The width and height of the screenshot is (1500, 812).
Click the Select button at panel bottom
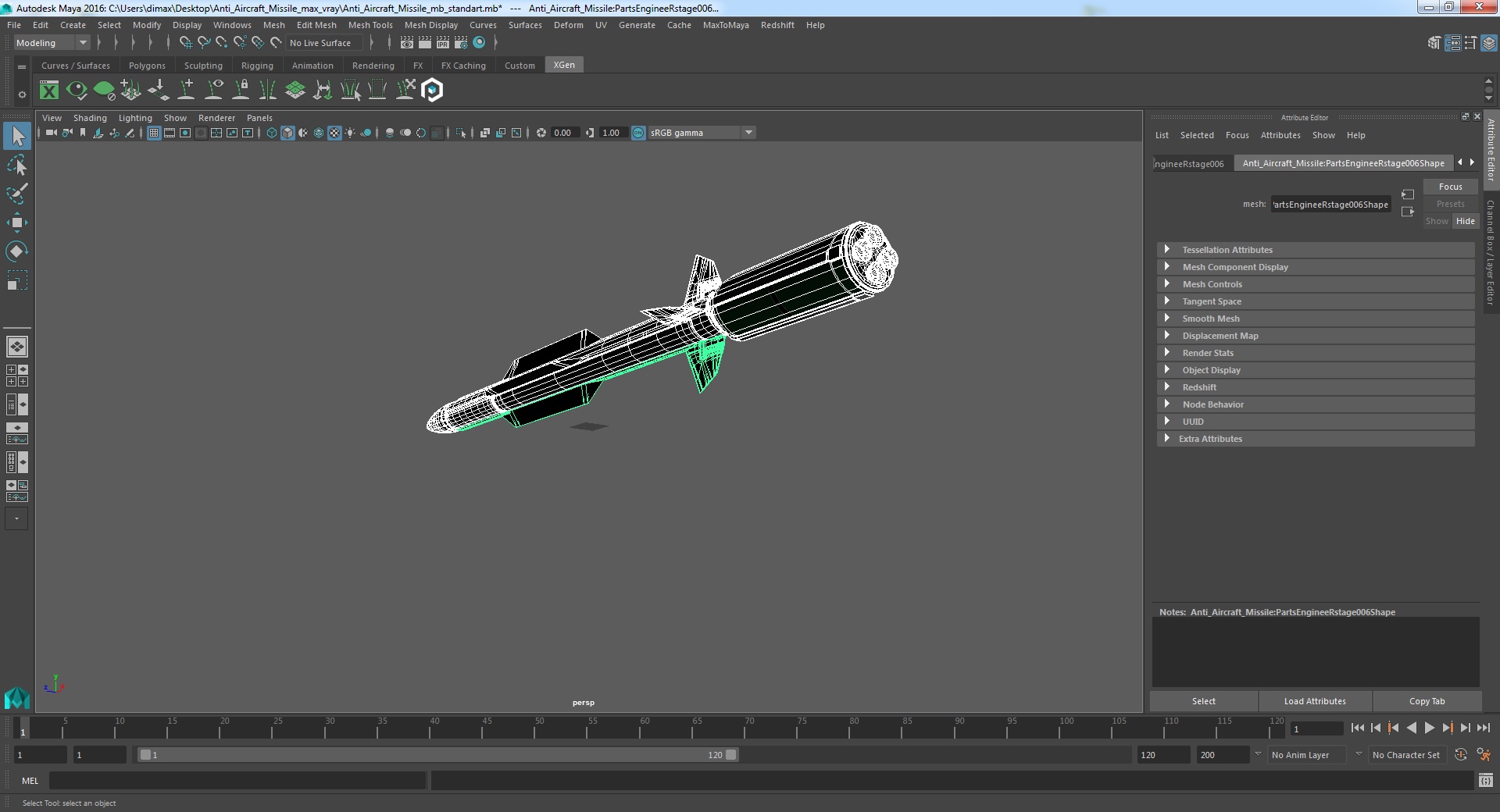pos(1203,701)
